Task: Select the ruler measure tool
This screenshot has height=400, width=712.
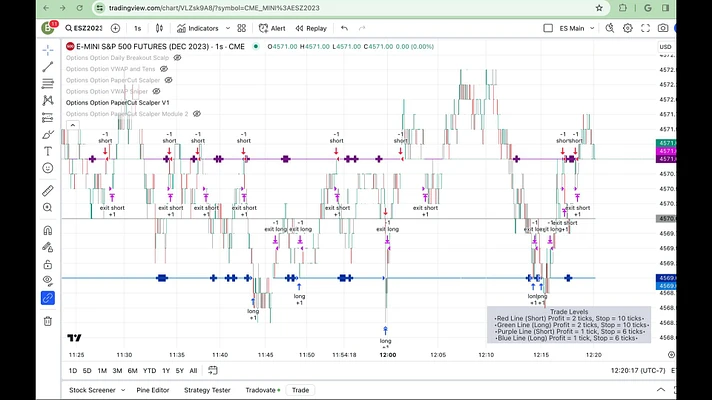Action: coord(48,191)
